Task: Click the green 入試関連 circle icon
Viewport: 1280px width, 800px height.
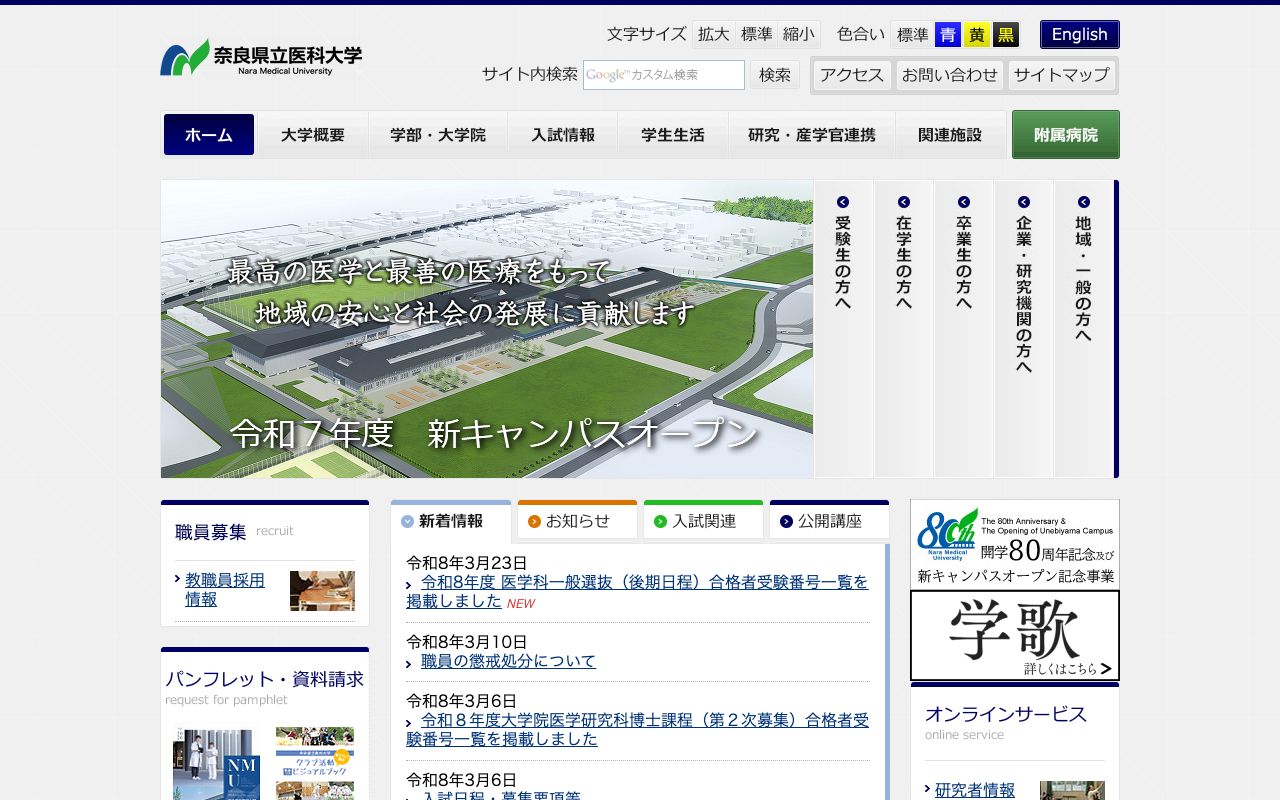Action: click(x=658, y=519)
